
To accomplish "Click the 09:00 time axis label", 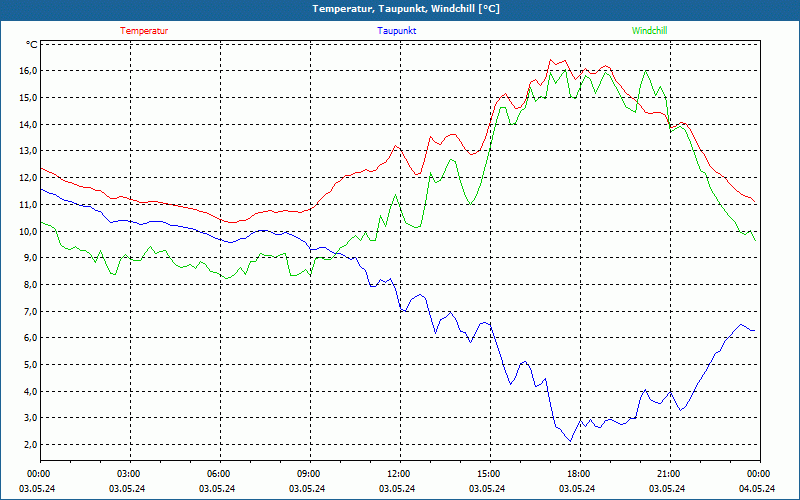I will point(310,474).
